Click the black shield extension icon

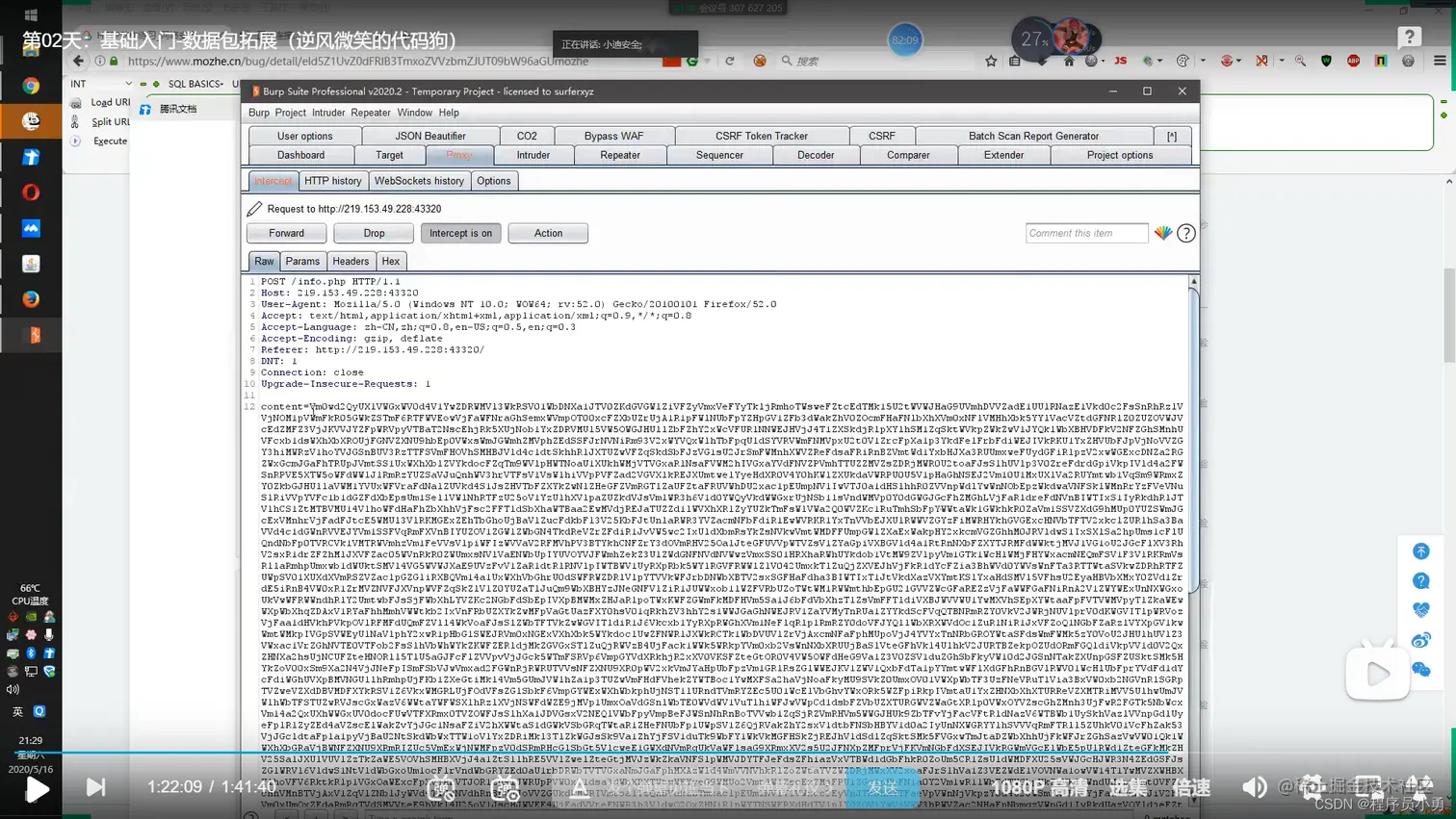(x=1327, y=61)
